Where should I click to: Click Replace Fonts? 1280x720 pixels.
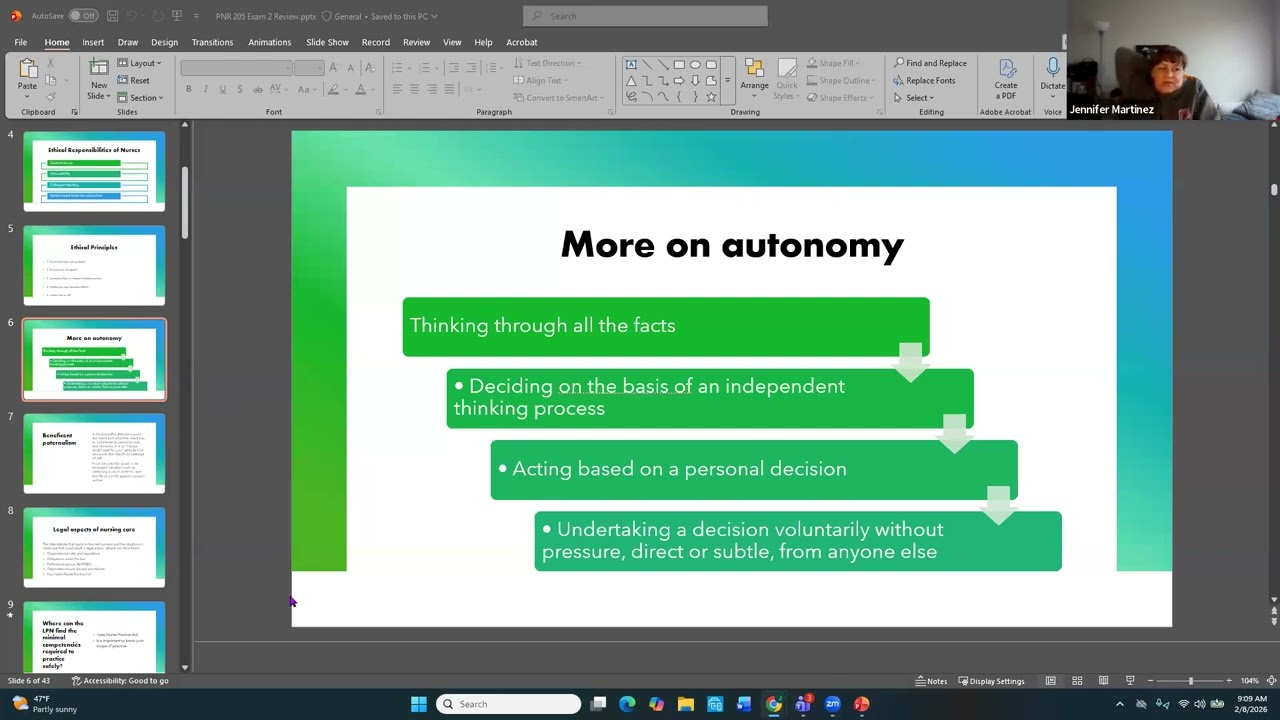[x=924, y=80]
